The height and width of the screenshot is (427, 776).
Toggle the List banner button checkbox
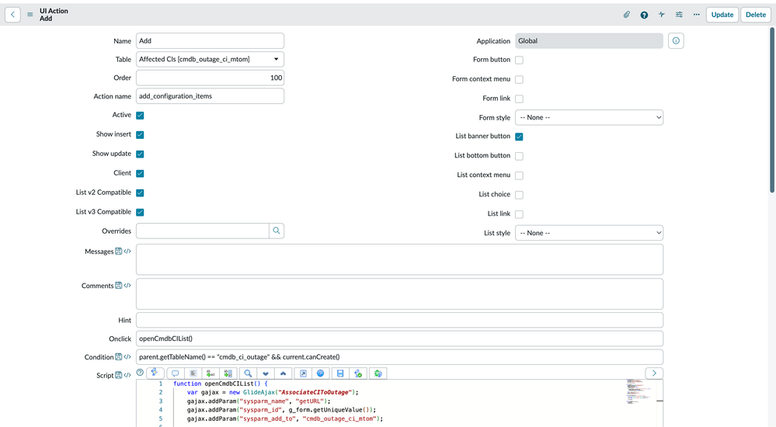(519, 137)
